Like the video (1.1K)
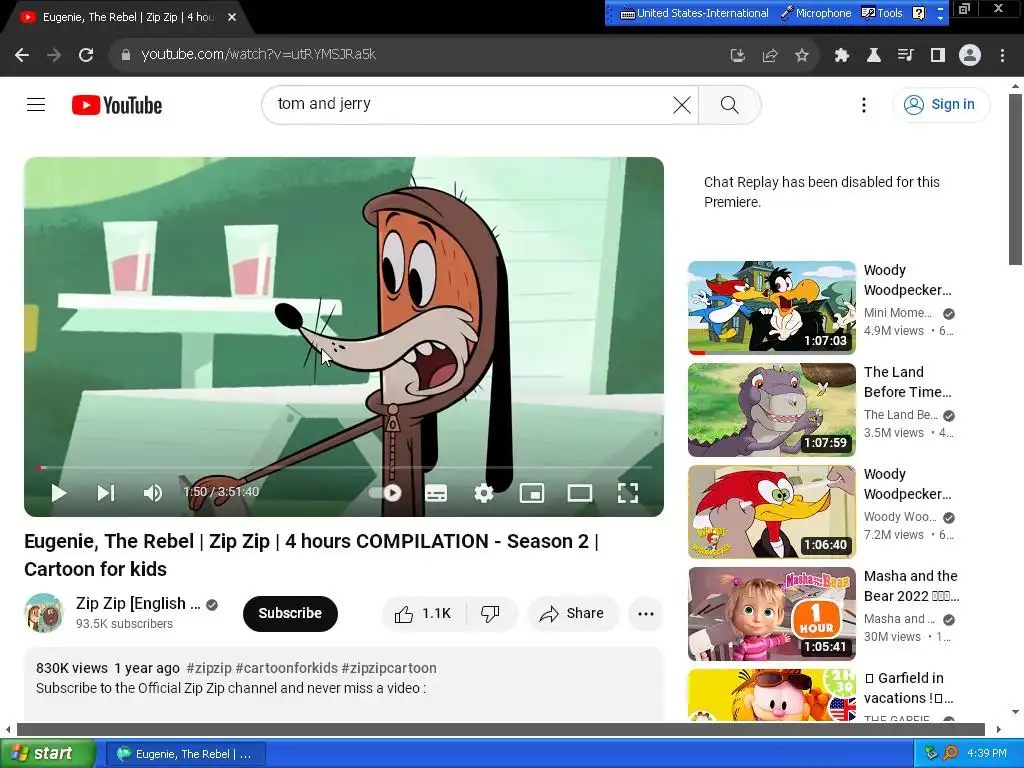This screenshot has width=1024, height=768. 423,613
